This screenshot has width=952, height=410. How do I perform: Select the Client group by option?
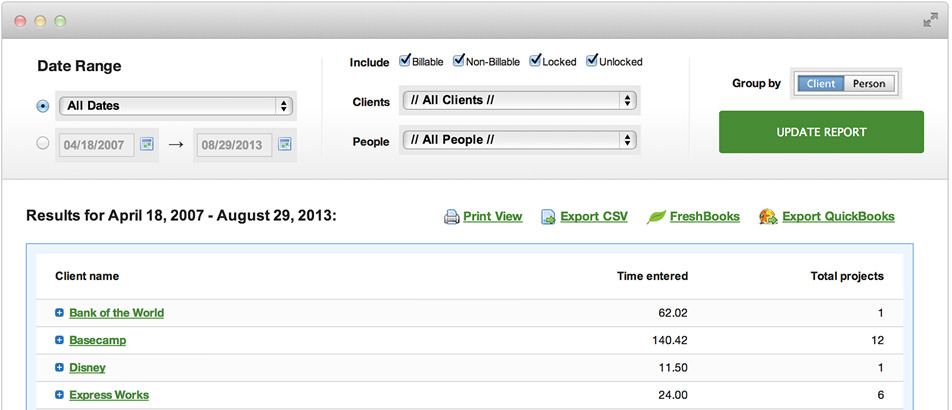(820, 84)
